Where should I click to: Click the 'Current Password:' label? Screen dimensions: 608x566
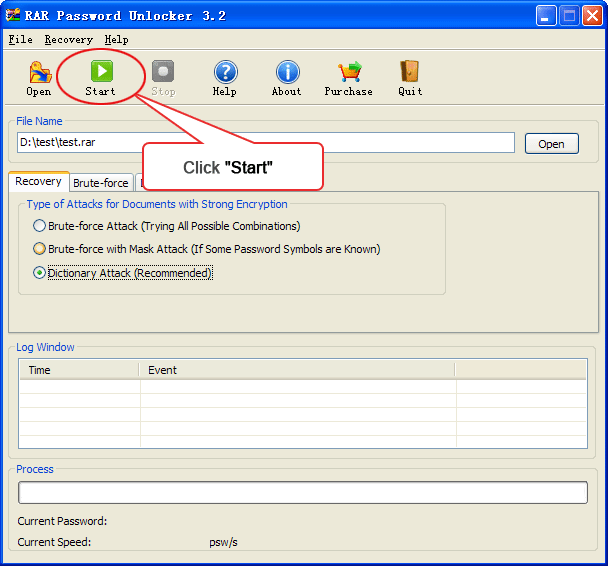62,521
